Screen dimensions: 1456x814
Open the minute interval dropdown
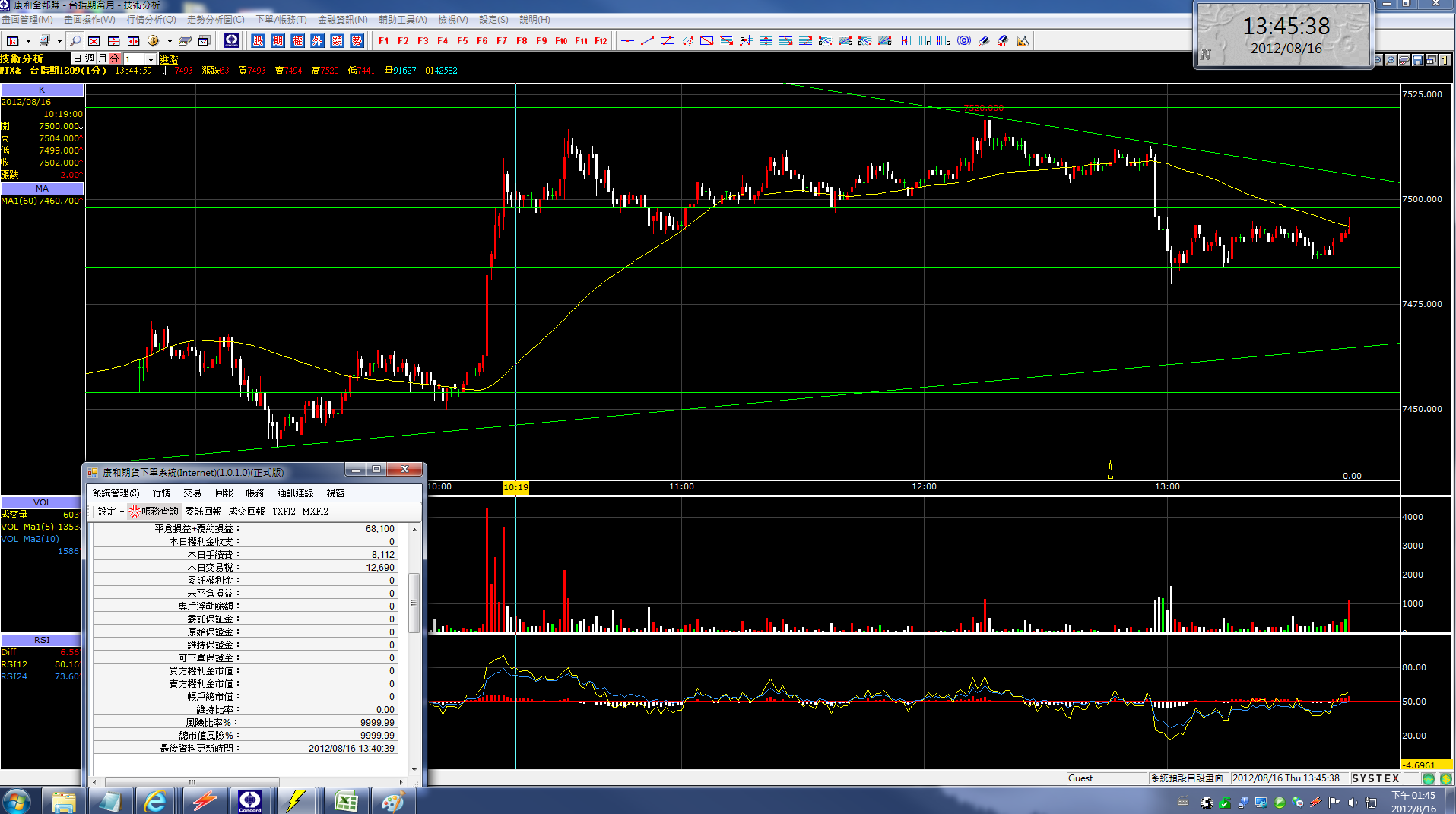[151, 59]
